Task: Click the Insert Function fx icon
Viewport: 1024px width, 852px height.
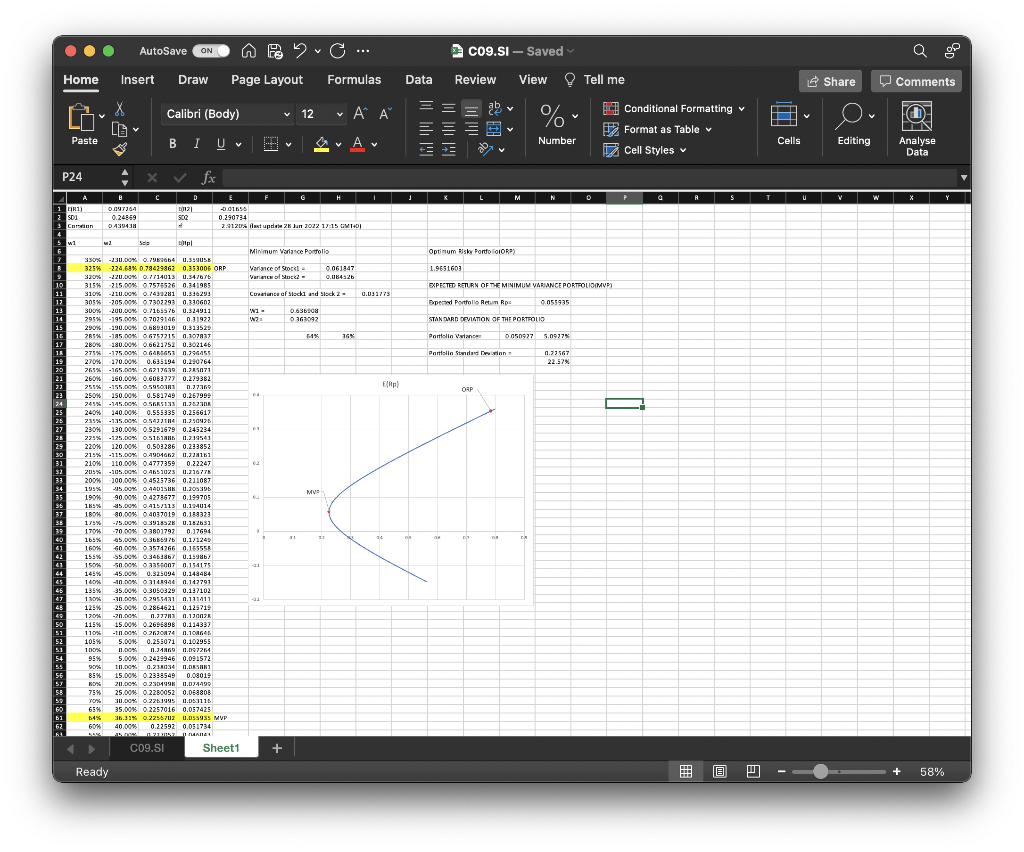Action: pos(208,177)
